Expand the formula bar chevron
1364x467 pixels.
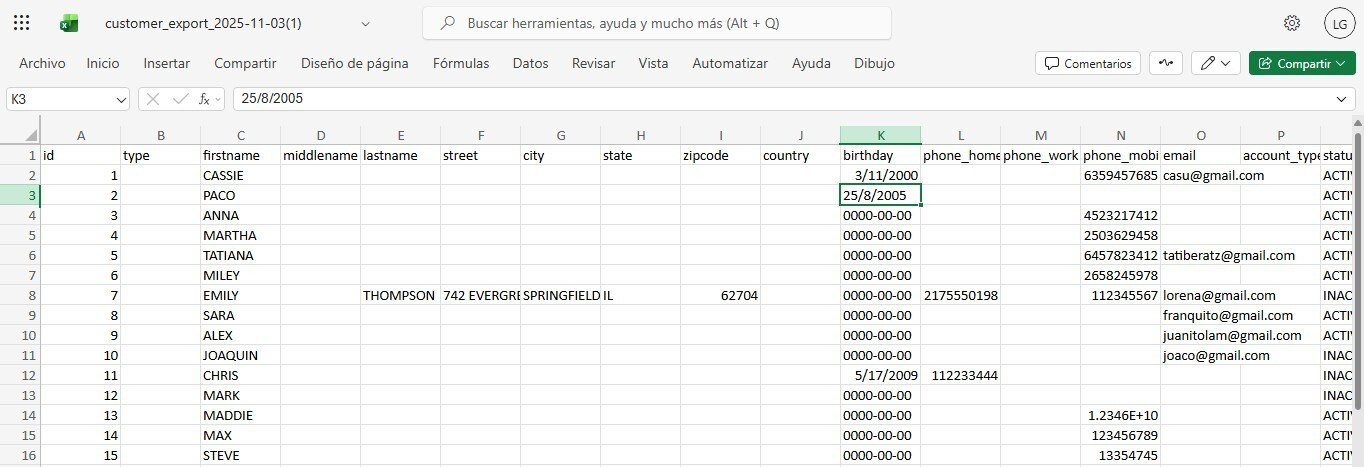coord(1341,99)
